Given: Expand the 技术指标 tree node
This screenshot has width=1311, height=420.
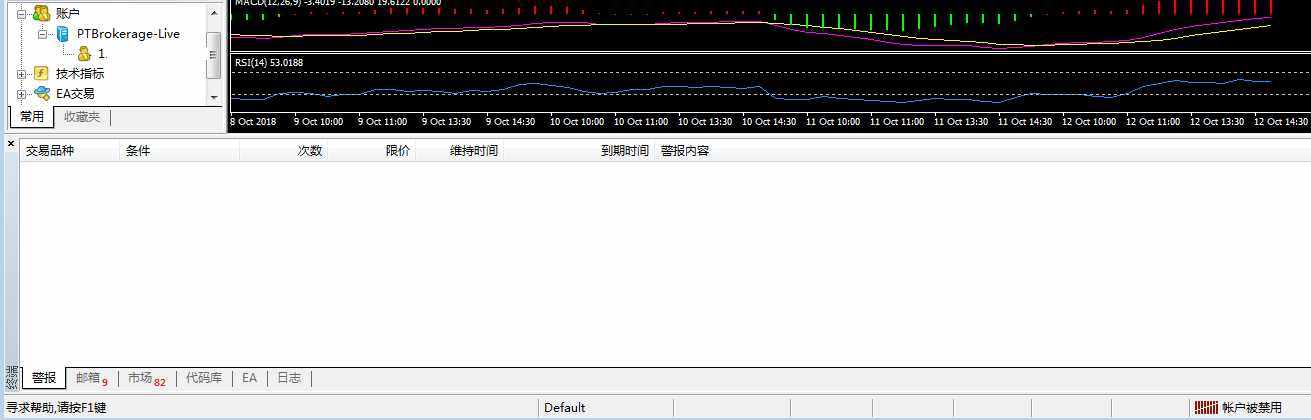Looking at the screenshot, I should (22, 73).
